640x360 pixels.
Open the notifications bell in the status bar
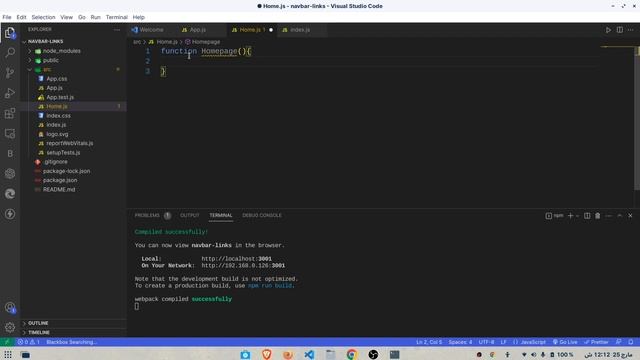(631, 342)
